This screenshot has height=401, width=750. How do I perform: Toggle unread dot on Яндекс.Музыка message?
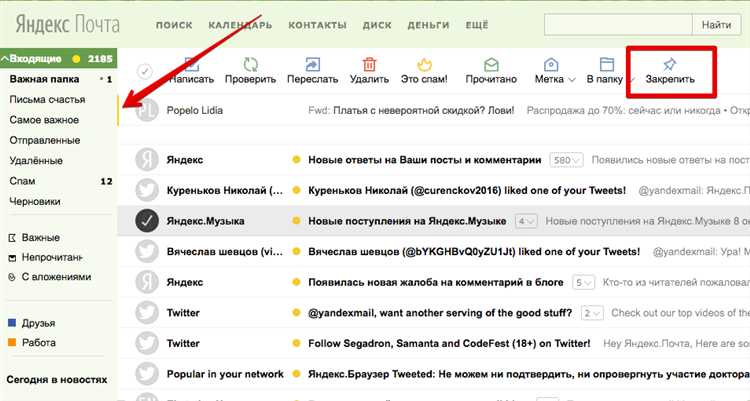pyautogui.click(x=296, y=221)
